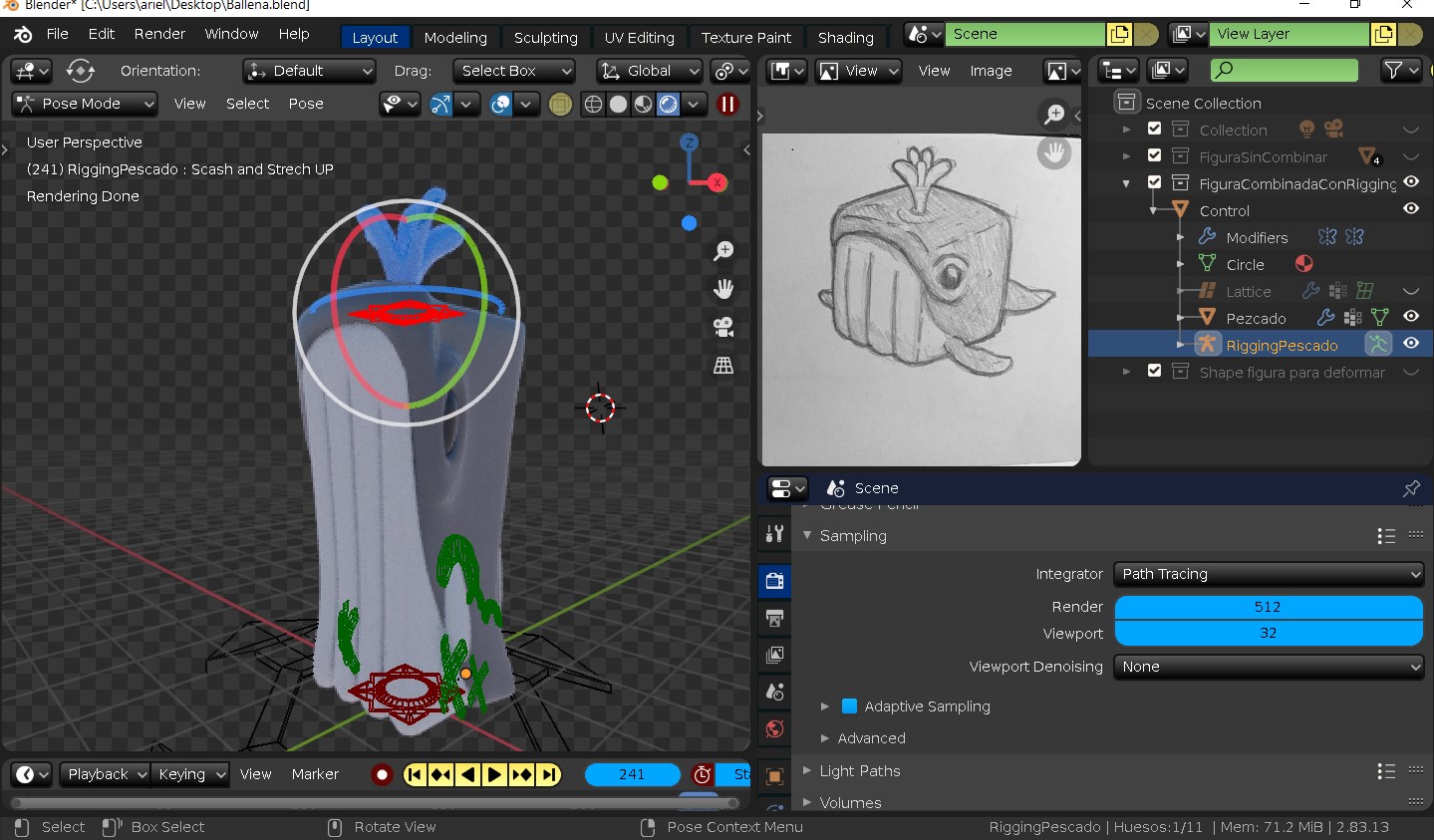This screenshot has height=840, width=1434.
Task: Enable the Adaptive Sampling checkbox
Action: click(x=850, y=706)
